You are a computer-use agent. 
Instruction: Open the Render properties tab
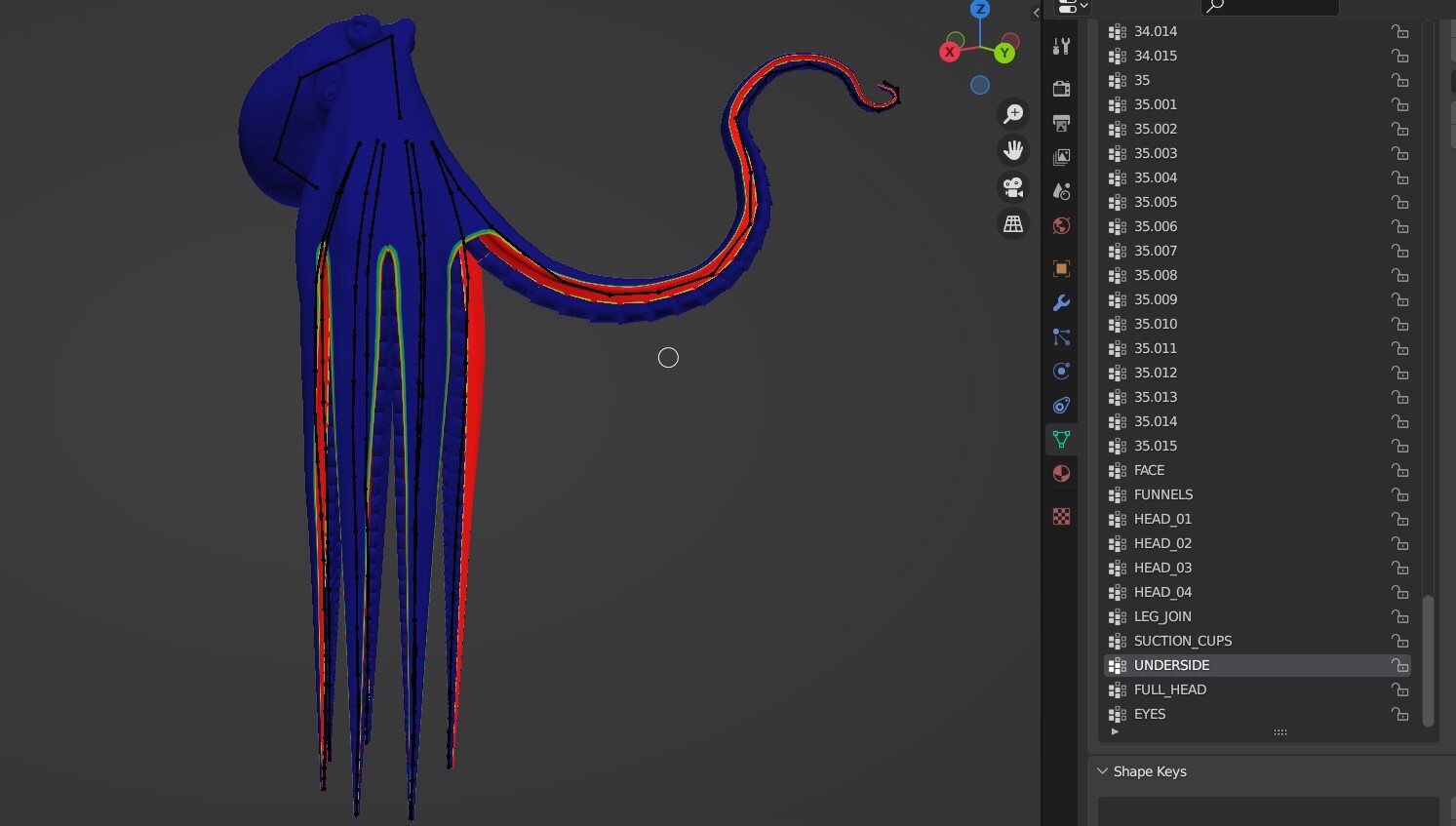tap(1061, 89)
